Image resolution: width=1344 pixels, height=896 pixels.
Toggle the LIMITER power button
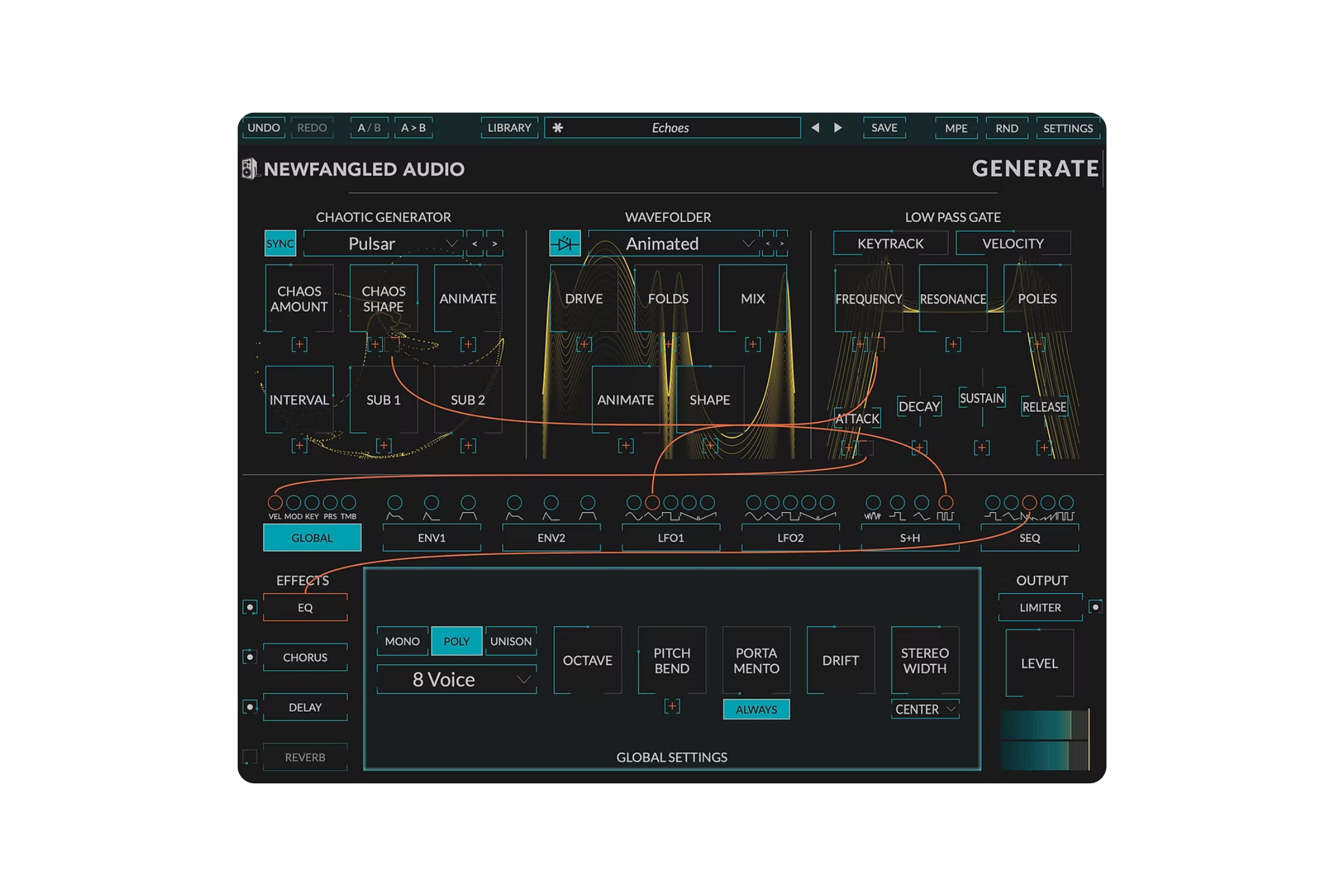tap(1096, 607)
